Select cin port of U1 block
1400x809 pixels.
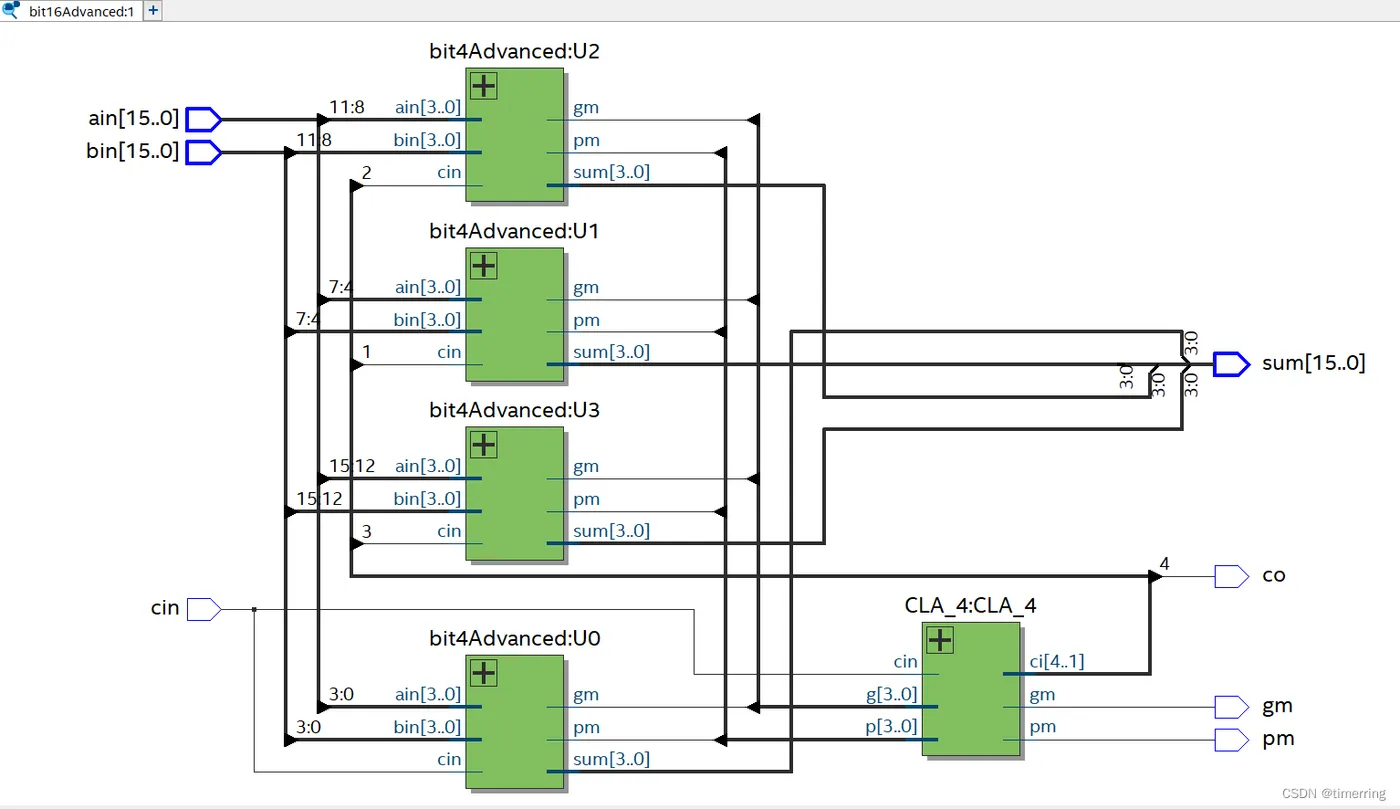[x=449, y=352]
